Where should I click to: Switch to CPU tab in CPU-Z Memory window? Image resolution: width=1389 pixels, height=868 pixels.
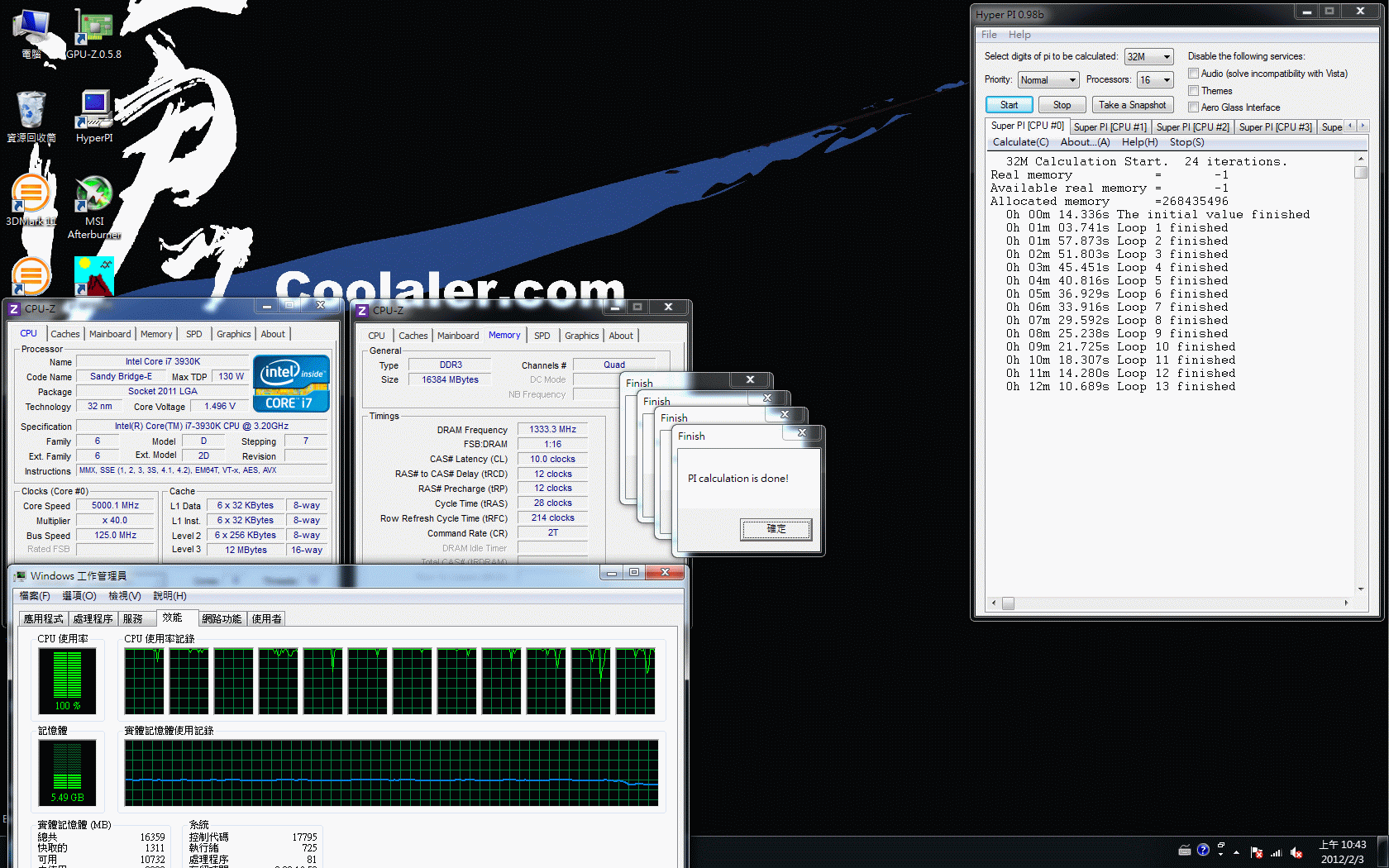point(376,336)
